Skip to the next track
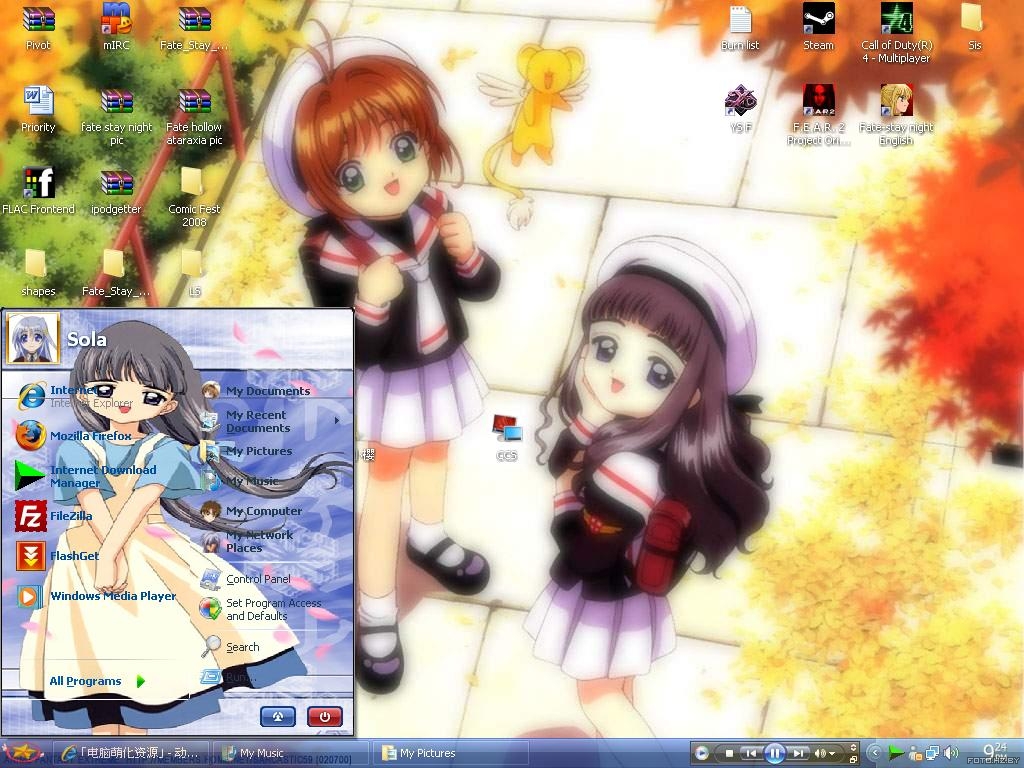Image resolution: width=1024 pixels, height=768 pixels. pos(798,753)
